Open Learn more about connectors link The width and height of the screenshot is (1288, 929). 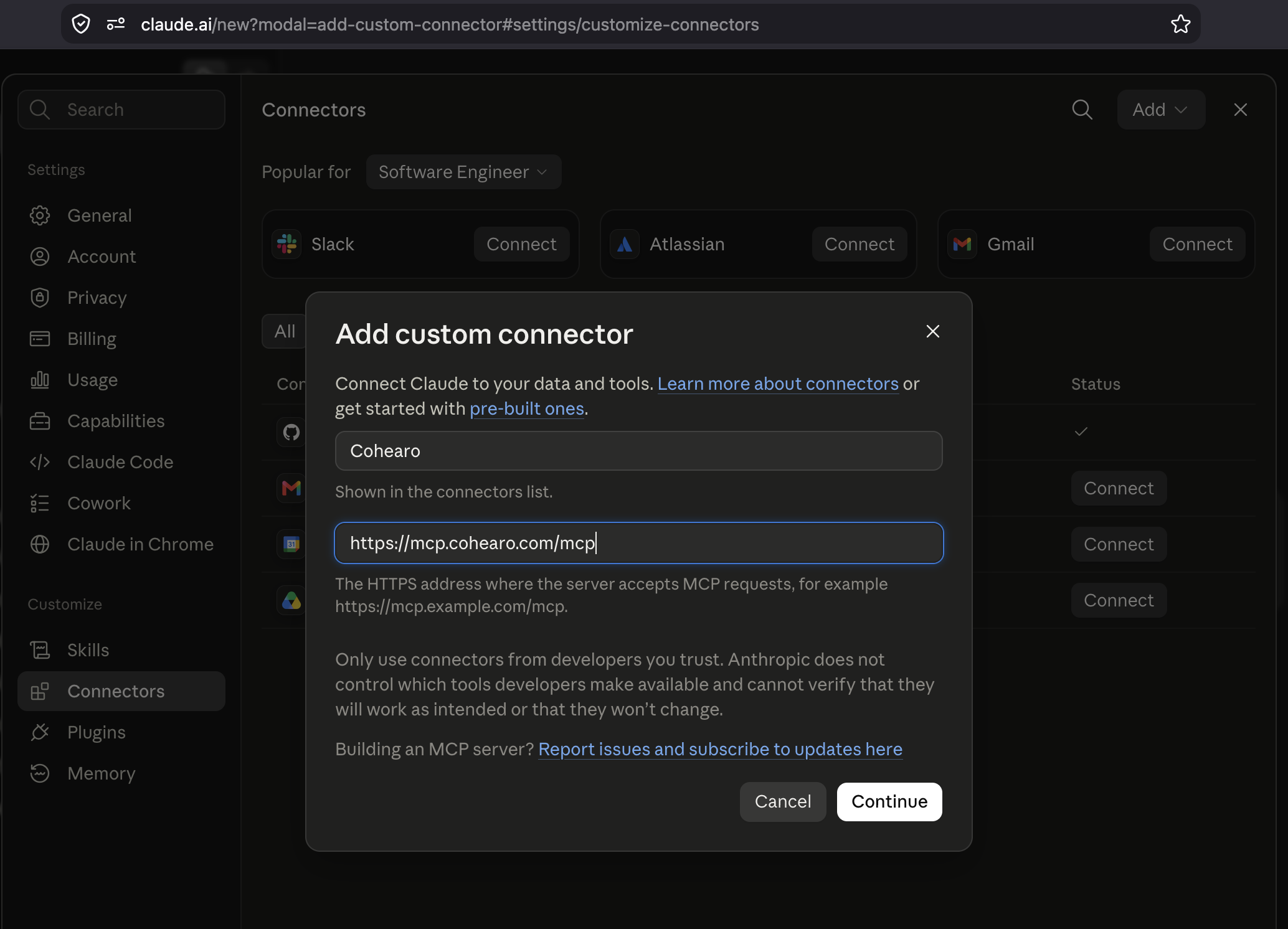point(778,384)
